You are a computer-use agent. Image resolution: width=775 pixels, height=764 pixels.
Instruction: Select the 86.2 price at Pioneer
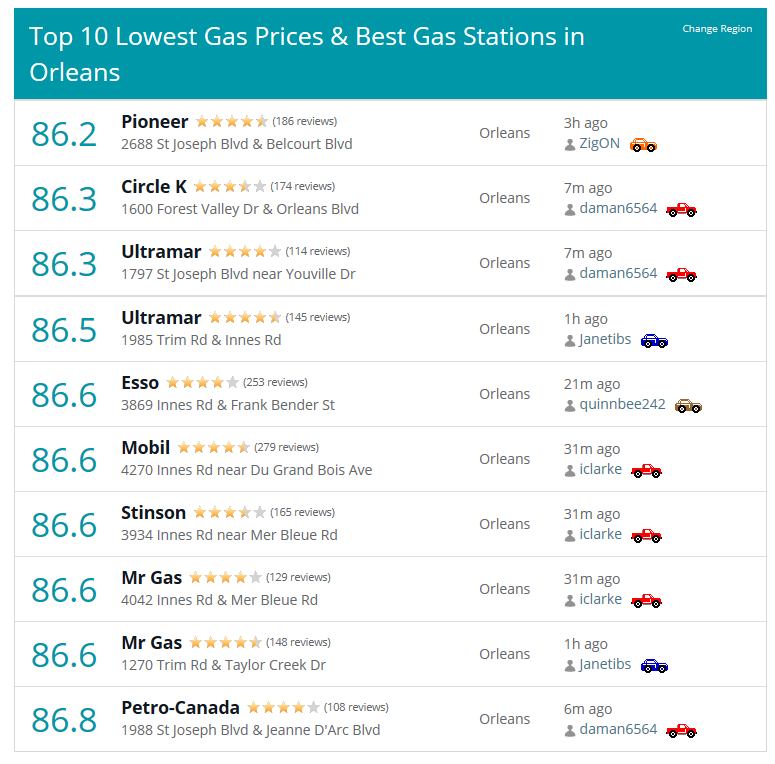click(64, 134)
